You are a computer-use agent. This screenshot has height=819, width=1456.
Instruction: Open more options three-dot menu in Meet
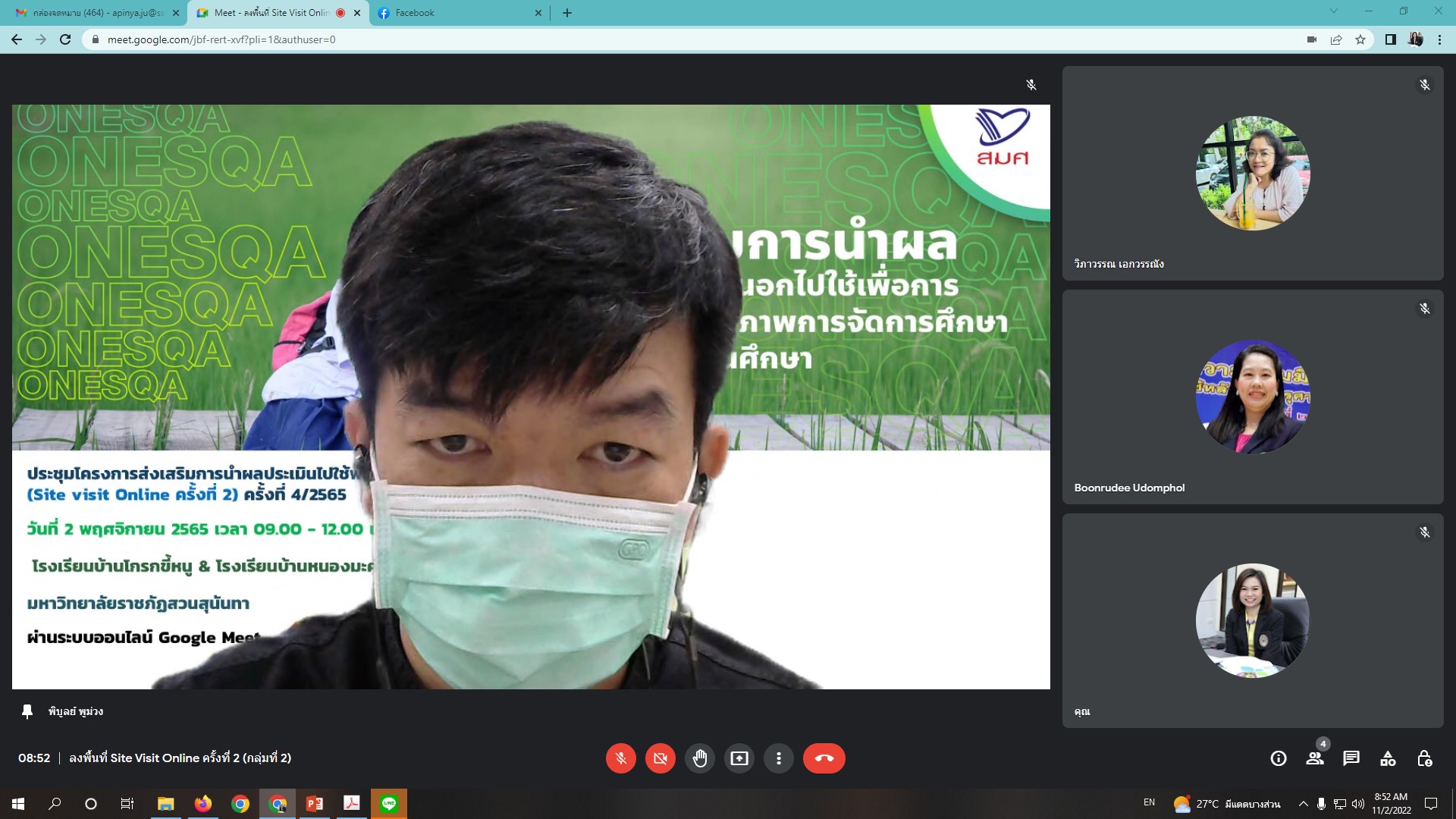click(x=779, y=758)
